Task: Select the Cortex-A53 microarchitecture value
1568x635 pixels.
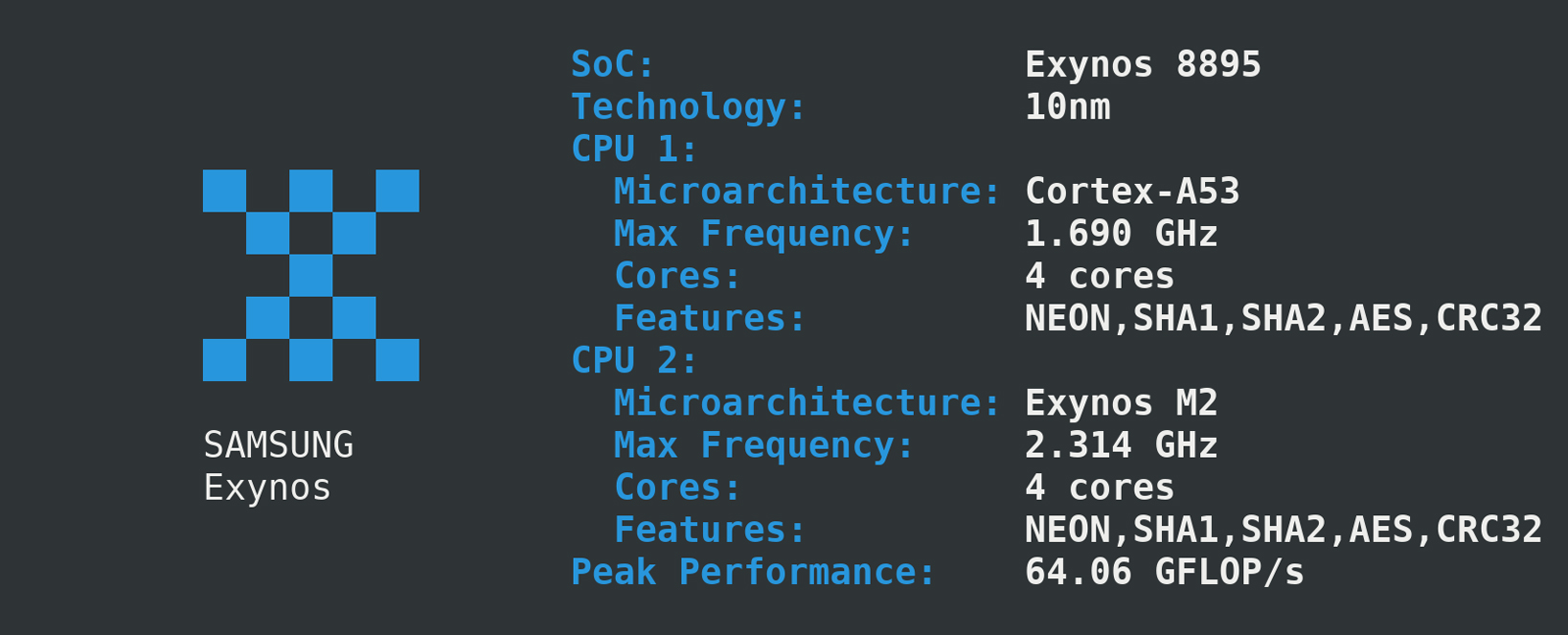Action: click(1132, 192)
